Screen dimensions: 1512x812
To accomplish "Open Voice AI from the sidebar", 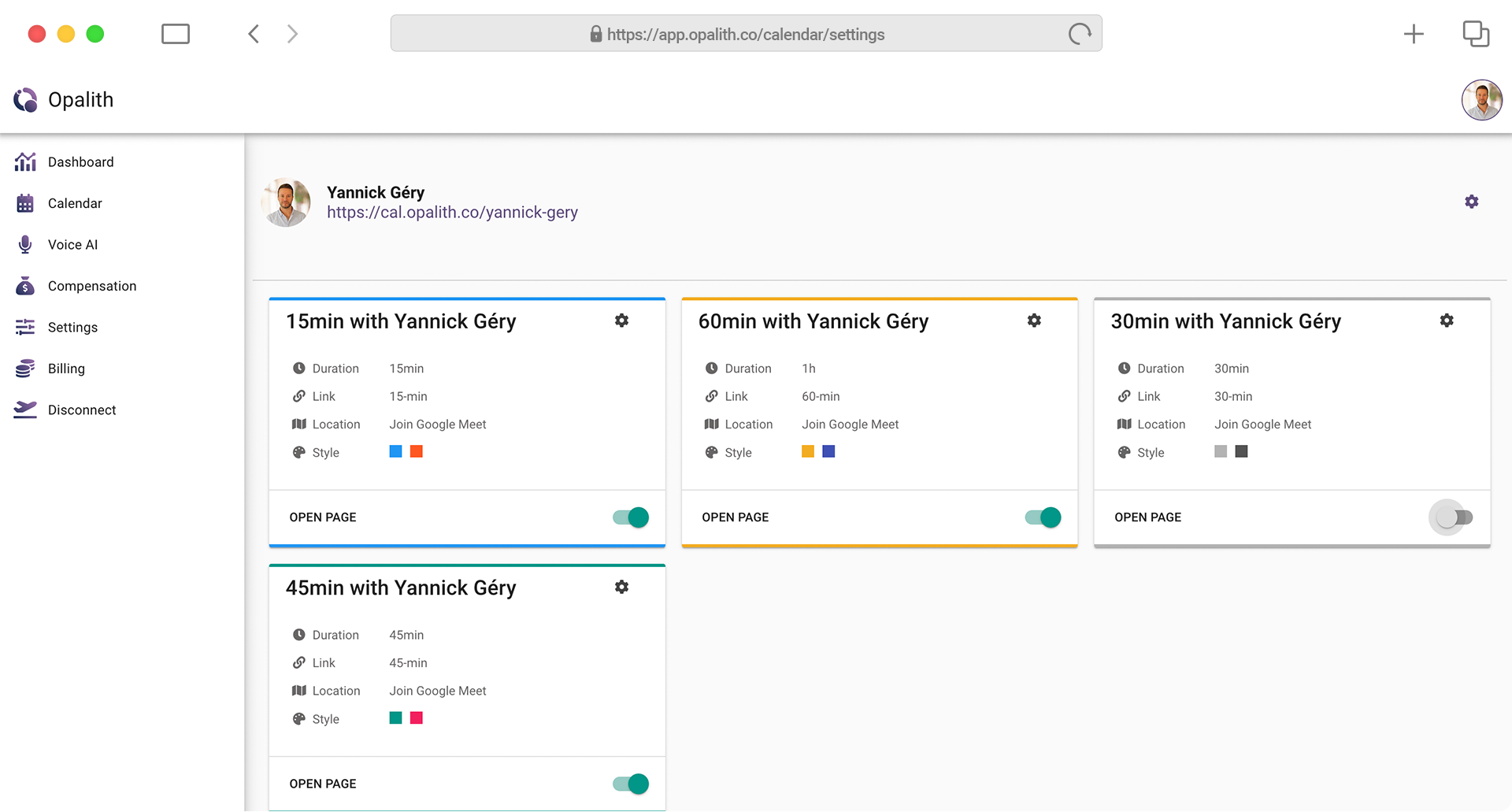I will pos(72,245).
